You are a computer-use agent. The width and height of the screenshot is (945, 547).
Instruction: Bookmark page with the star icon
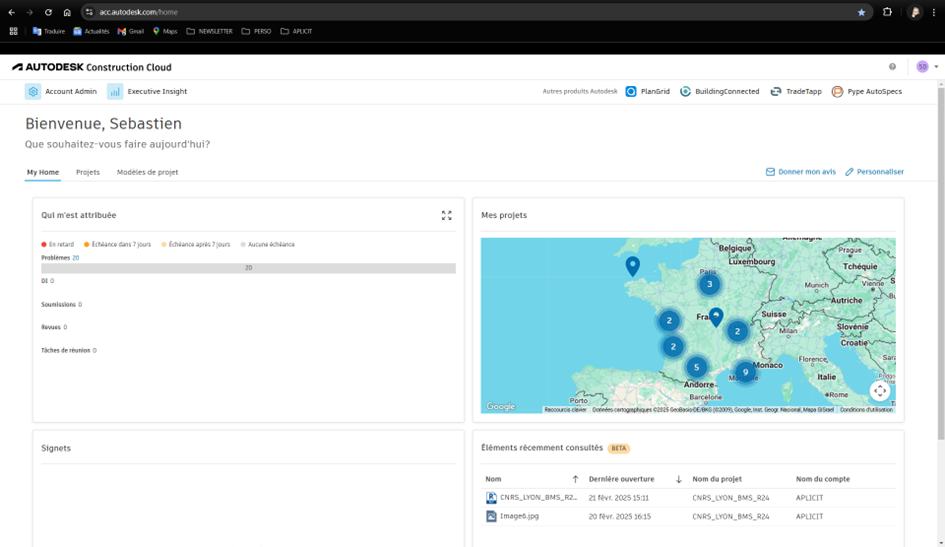pos(861,12)
